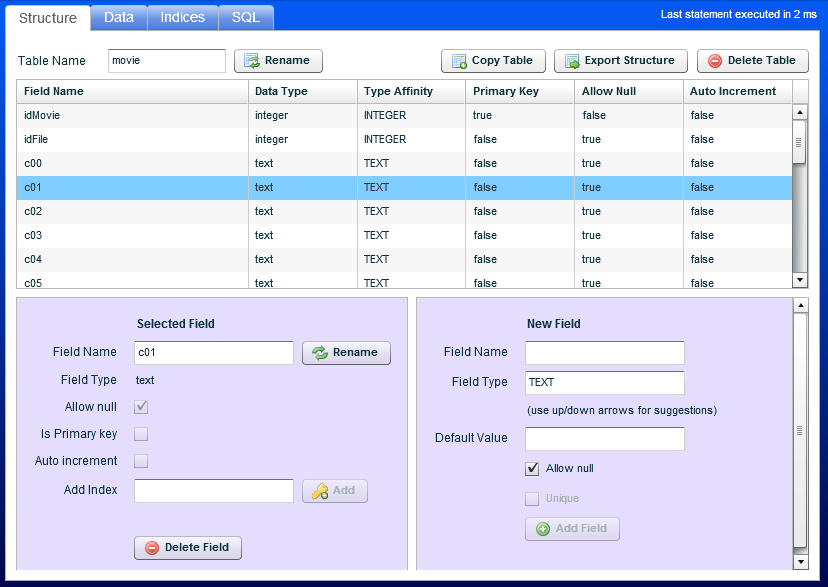828x587 pixels.
Task: Uncheck Allow null in New Field
Action: click(532, 469)
